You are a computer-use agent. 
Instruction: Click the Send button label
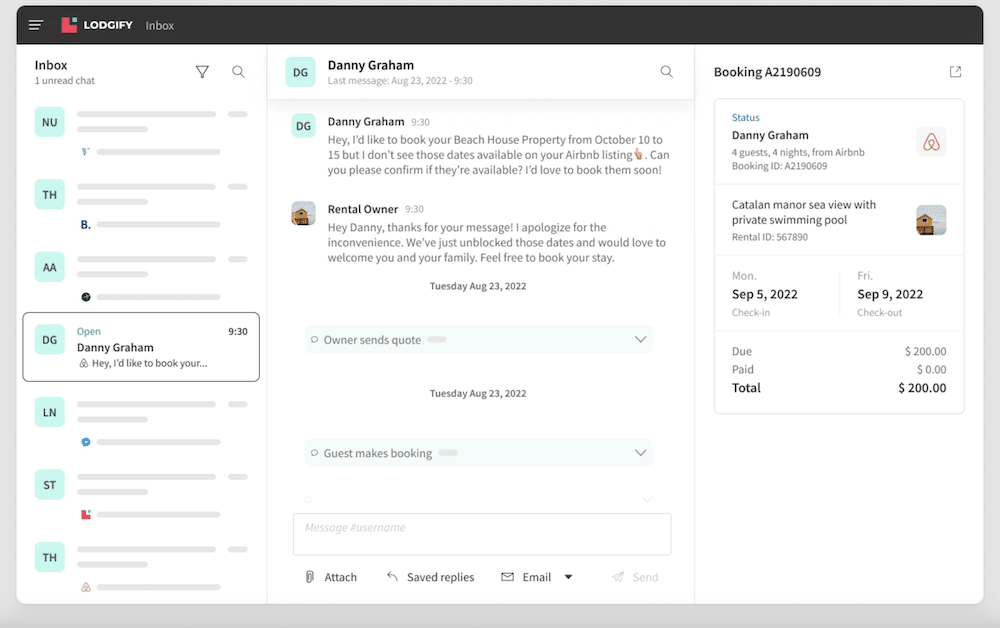point(645,577)
